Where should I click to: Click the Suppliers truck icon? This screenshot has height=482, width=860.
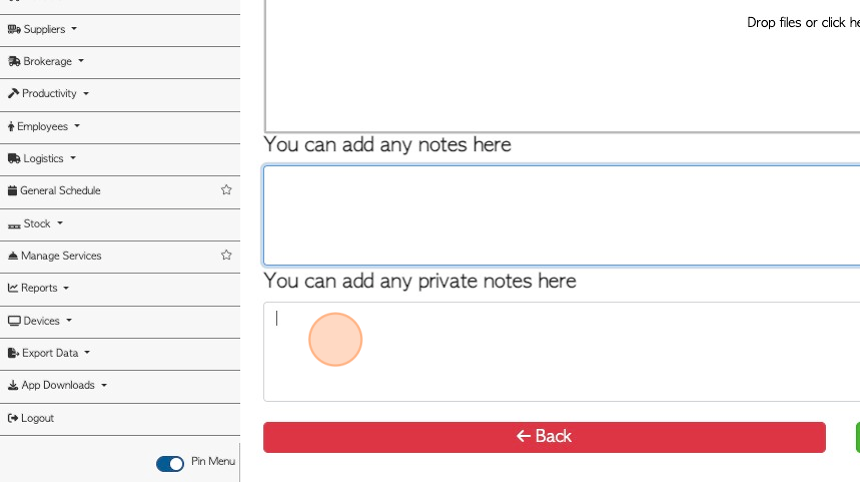[x=14, y=29]
